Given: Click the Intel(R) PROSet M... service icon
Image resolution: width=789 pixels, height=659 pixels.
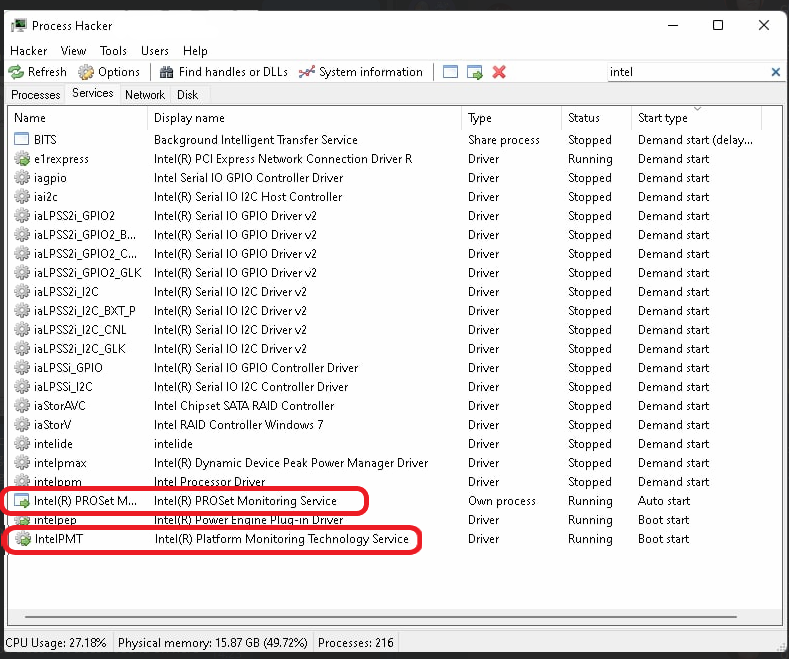Looking at the screenshot, I should [22, 501].
